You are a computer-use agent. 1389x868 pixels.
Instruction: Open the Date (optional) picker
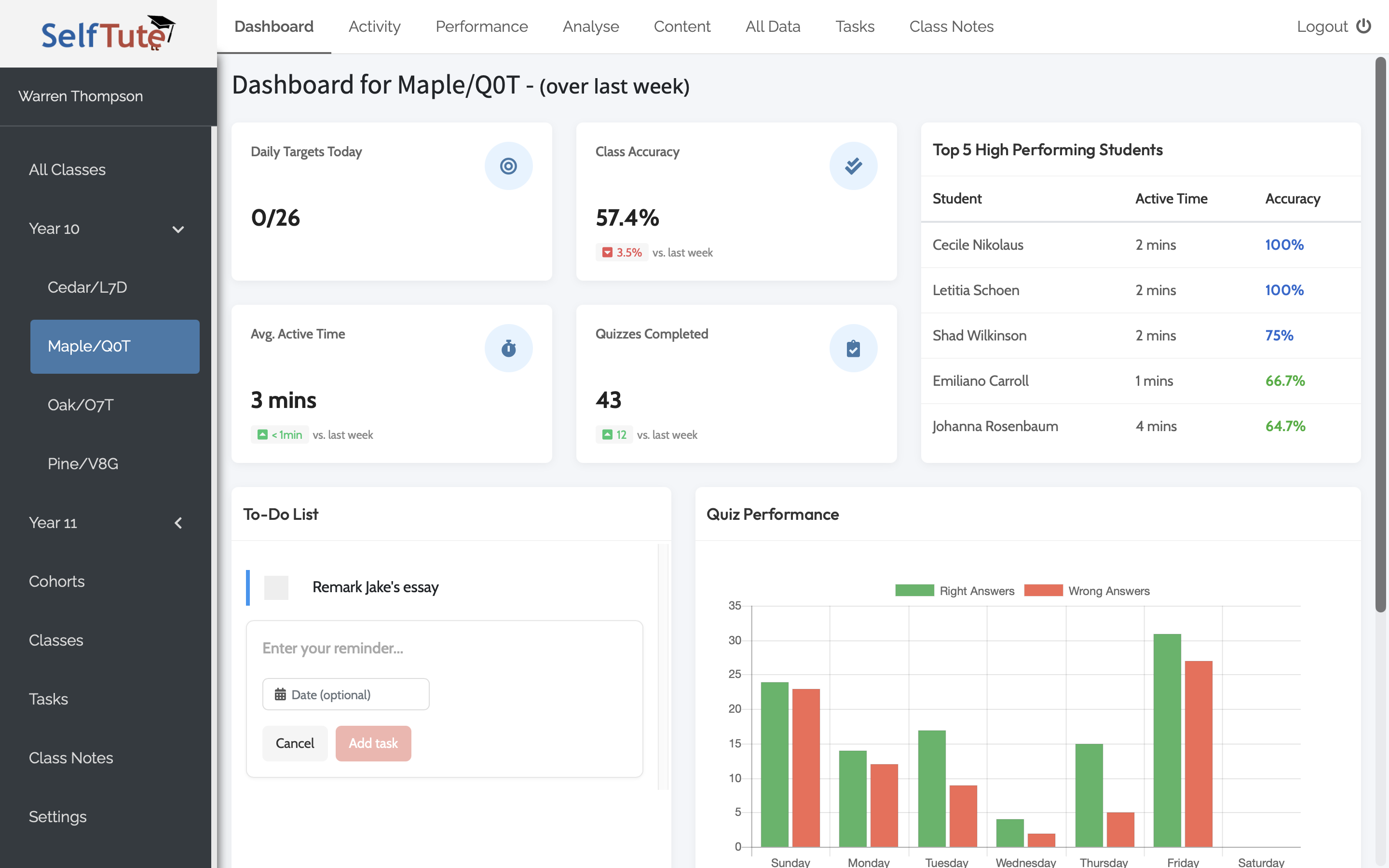coord(345,694)
